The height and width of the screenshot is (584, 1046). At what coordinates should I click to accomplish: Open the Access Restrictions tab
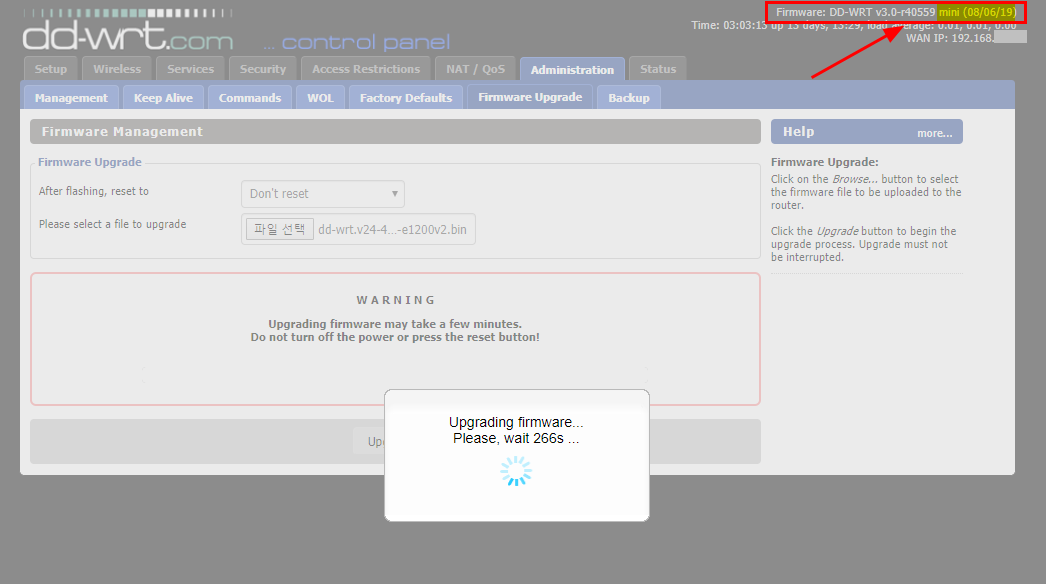click(x=366, y=69)
